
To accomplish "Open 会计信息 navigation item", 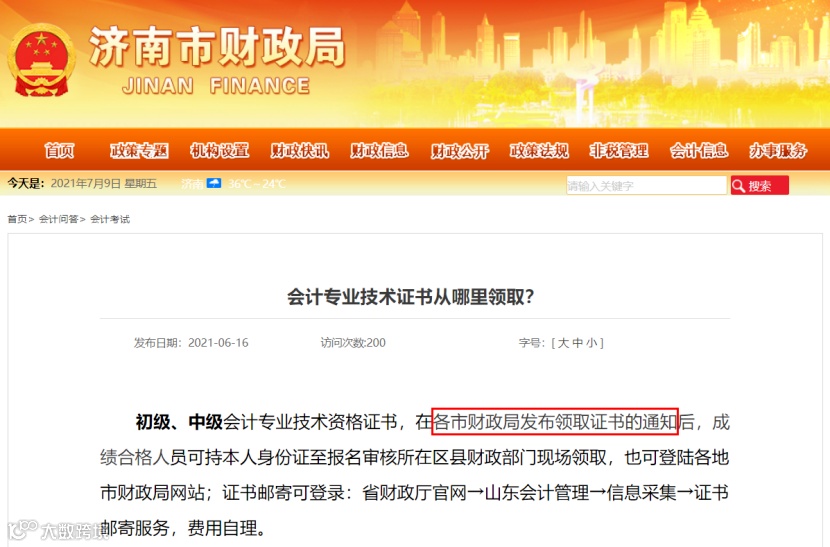I will [x=699, y=151].
